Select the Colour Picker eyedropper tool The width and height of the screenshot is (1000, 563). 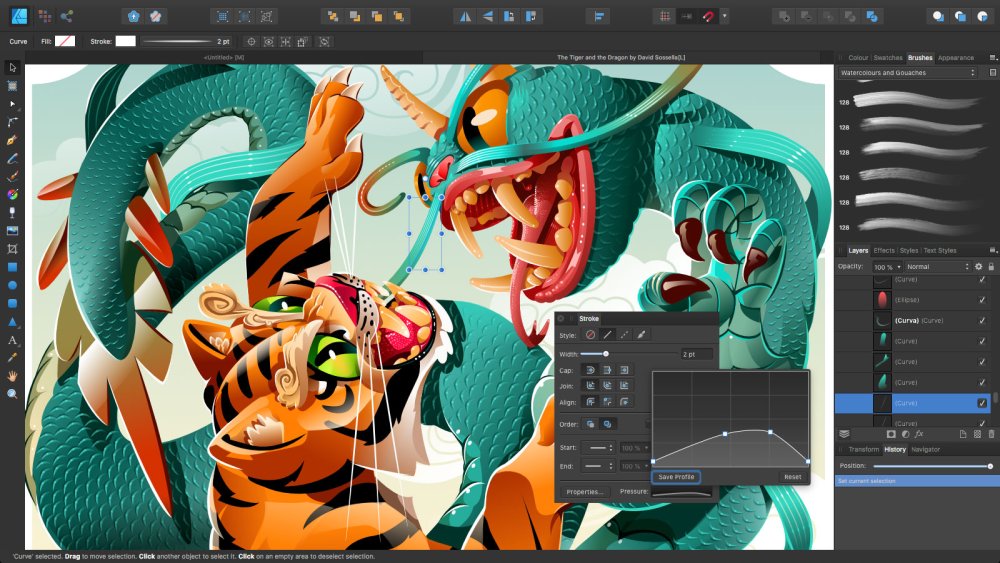click(12, 358)
